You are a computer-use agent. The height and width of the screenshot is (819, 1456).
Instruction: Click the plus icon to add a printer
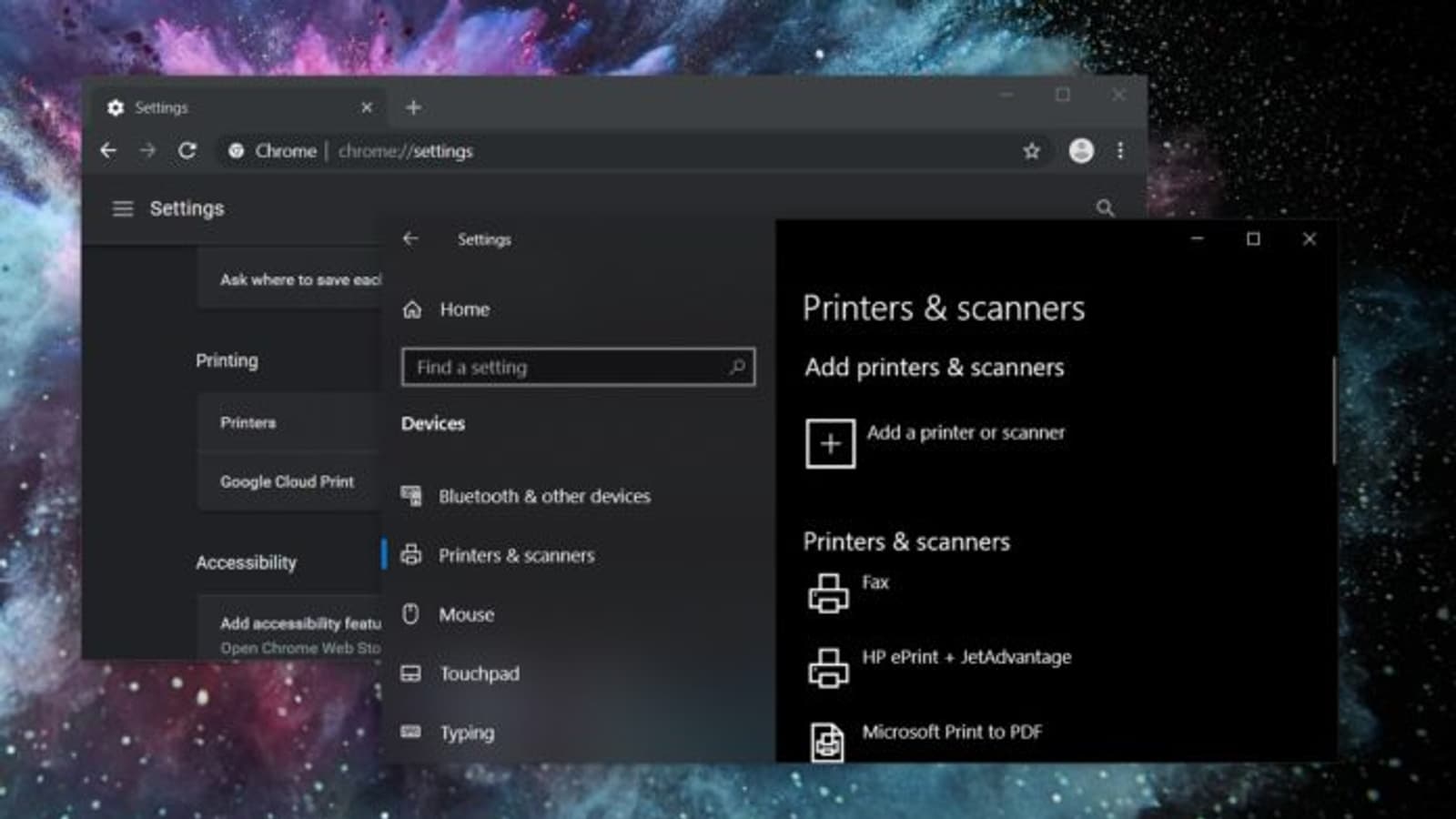pos(830,444)
